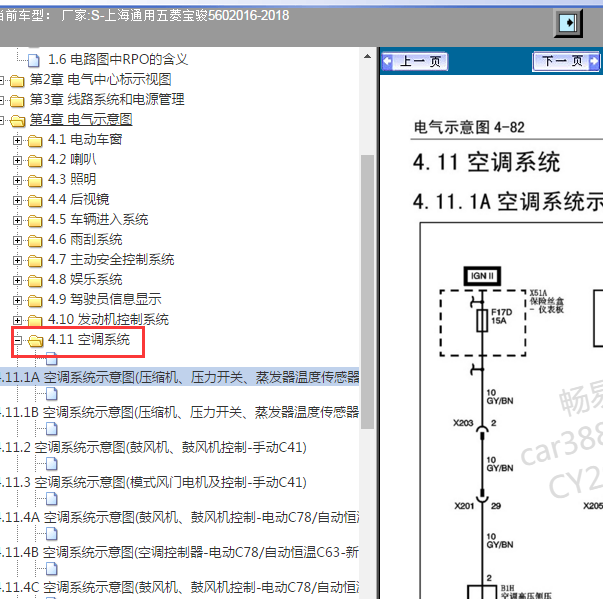This screenshot has width=603, height=599.
Task: Click the tree panel vertical scrollbar thumb
Action: coord(367,292)
